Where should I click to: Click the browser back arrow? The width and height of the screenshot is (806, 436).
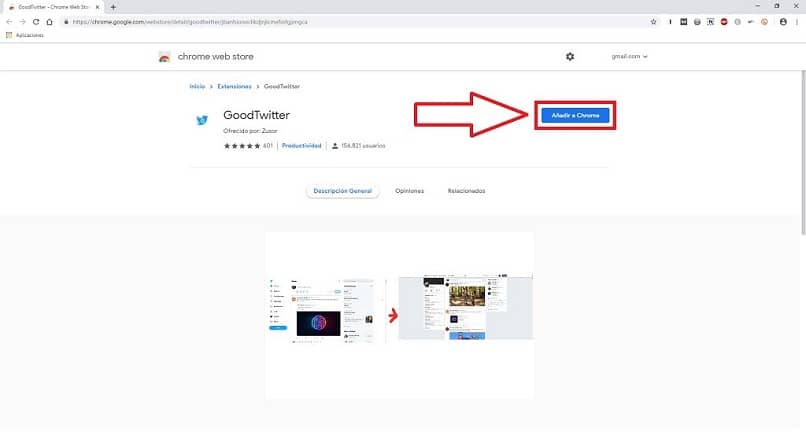[9, 22]
